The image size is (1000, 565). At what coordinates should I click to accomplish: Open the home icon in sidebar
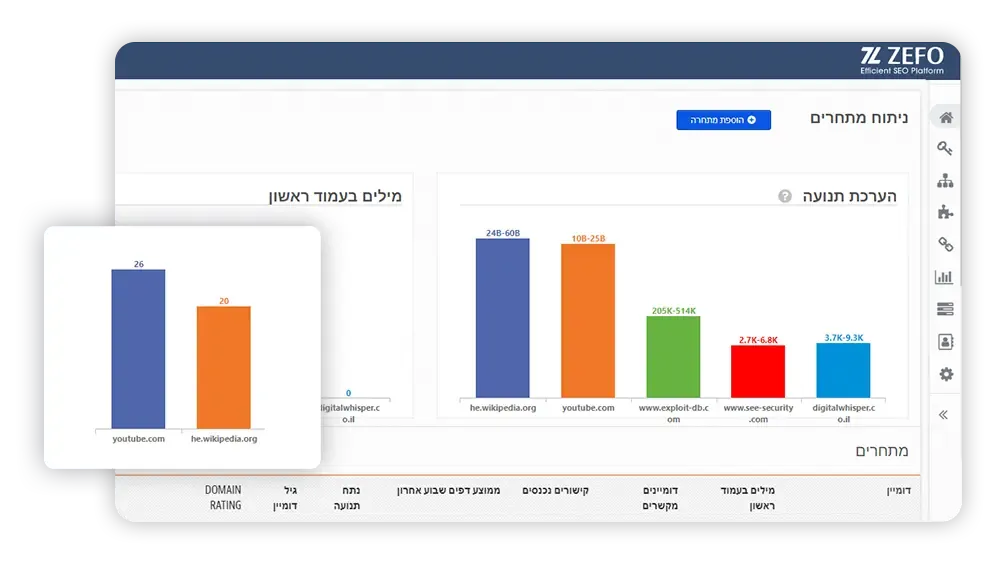click(x=946, y=117)
